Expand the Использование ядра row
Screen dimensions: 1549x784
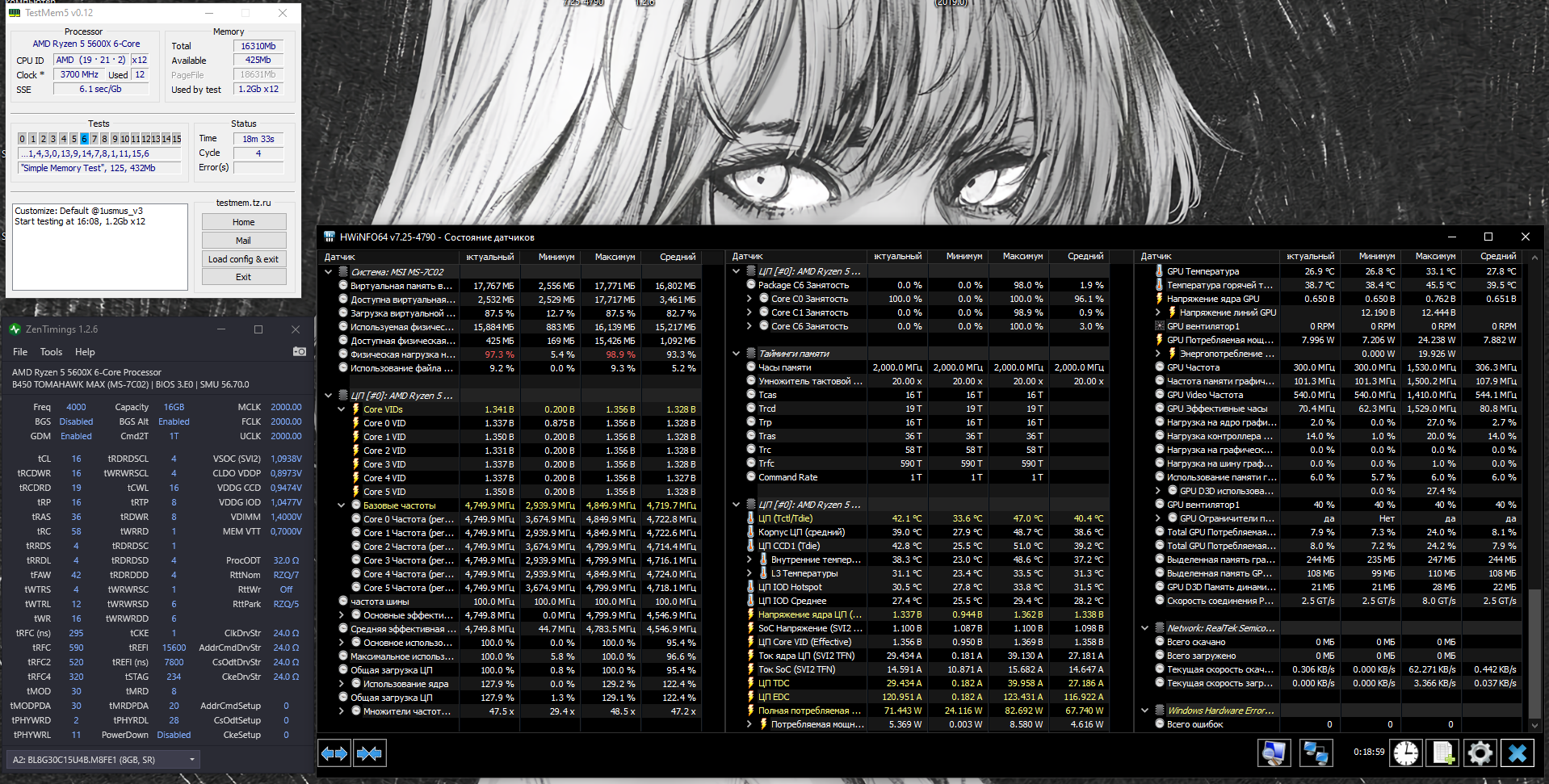(x=342, y=684)
